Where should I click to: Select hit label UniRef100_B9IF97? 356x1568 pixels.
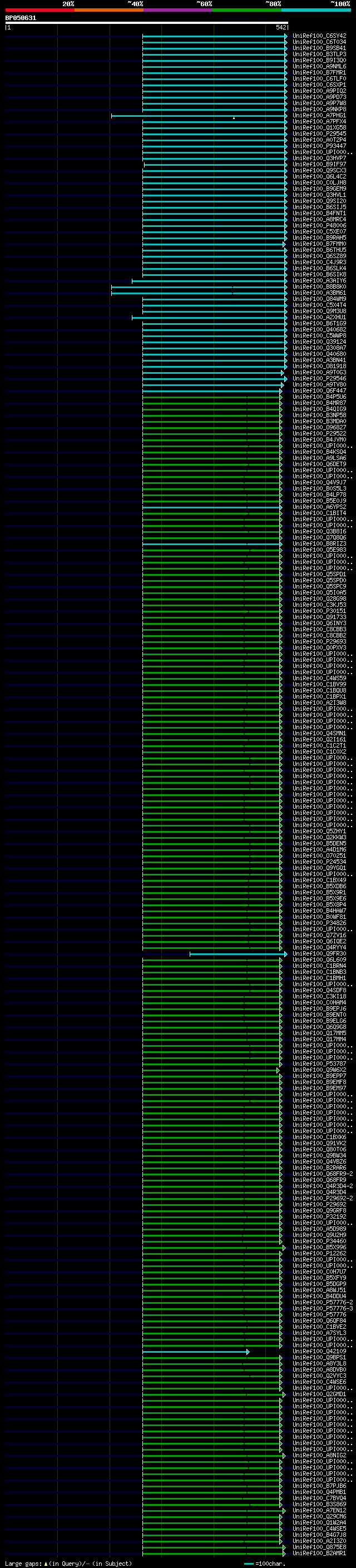click(319, 164)
